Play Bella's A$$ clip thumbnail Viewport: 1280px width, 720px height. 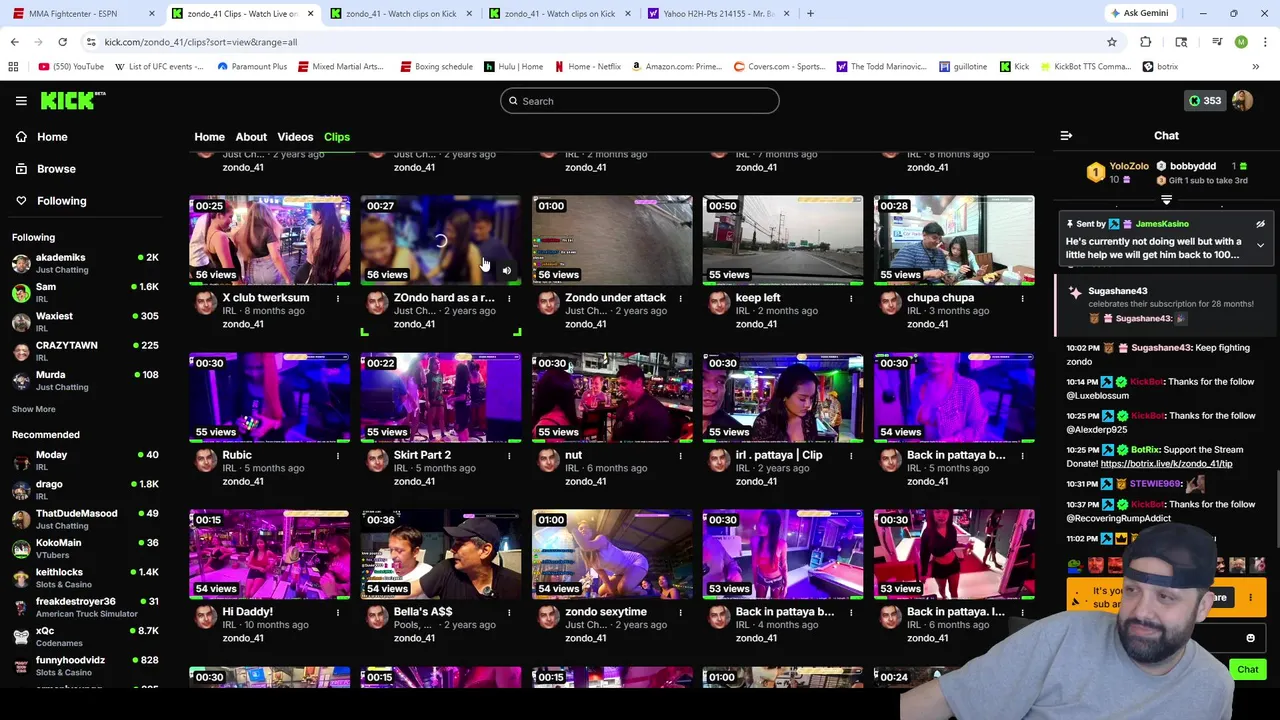(441, 554)
